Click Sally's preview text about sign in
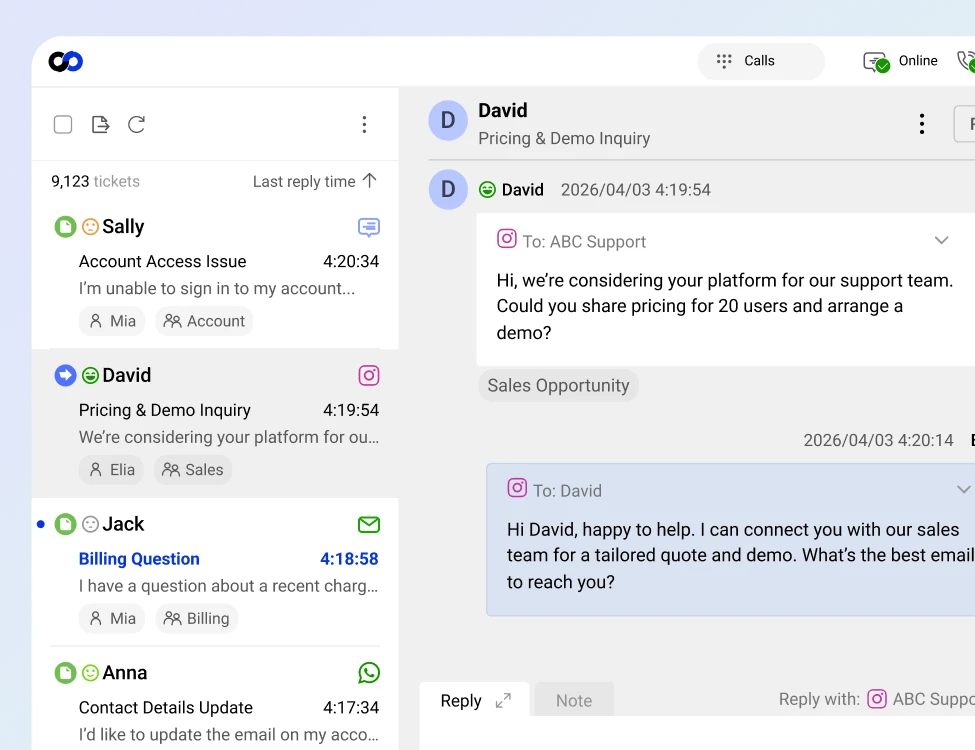Image resolution: width=975 pixels, height=750 pixels. (x=217, y=289)
